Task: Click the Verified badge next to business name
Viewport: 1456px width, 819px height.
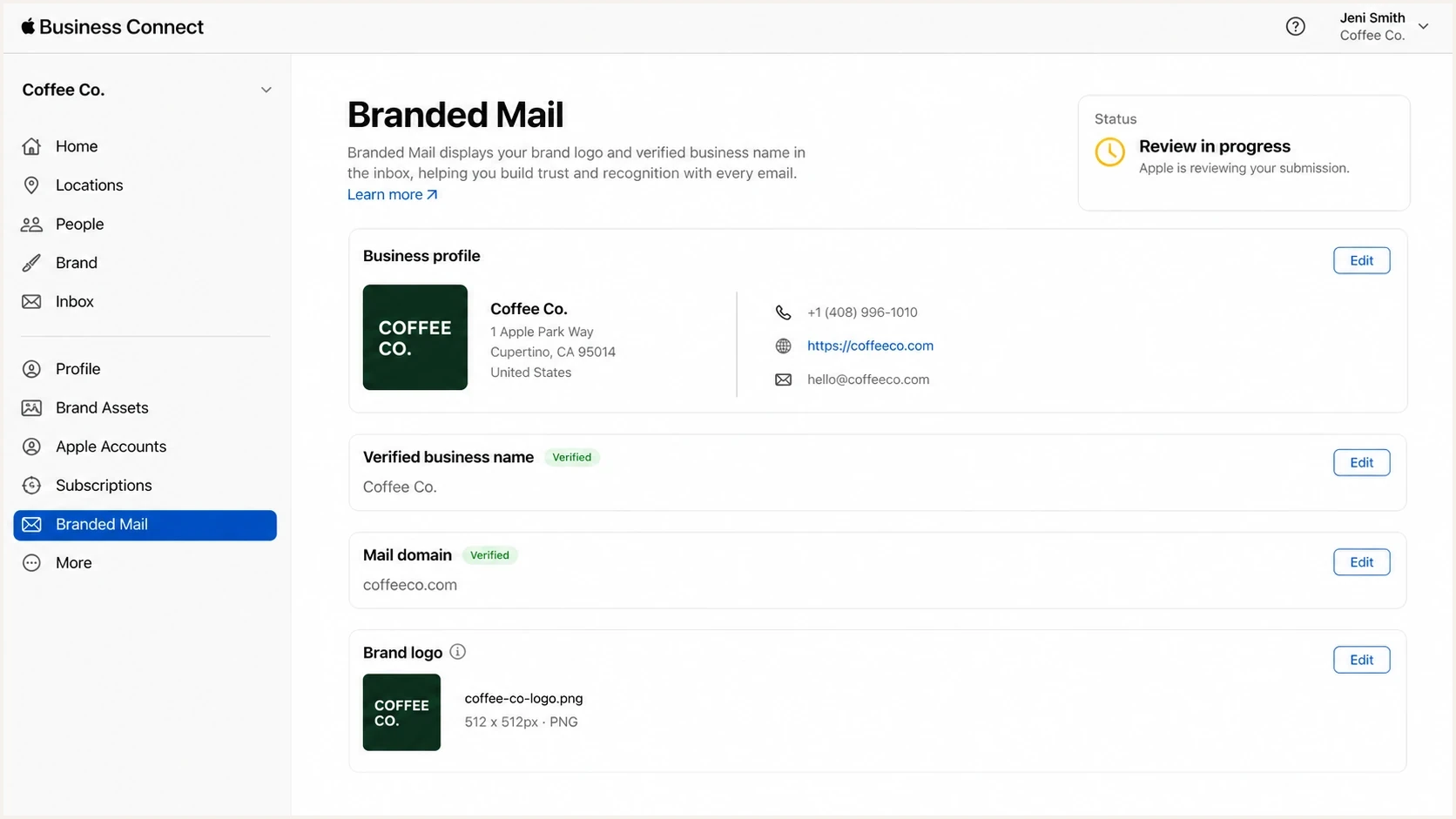Action: coord(572,457)
